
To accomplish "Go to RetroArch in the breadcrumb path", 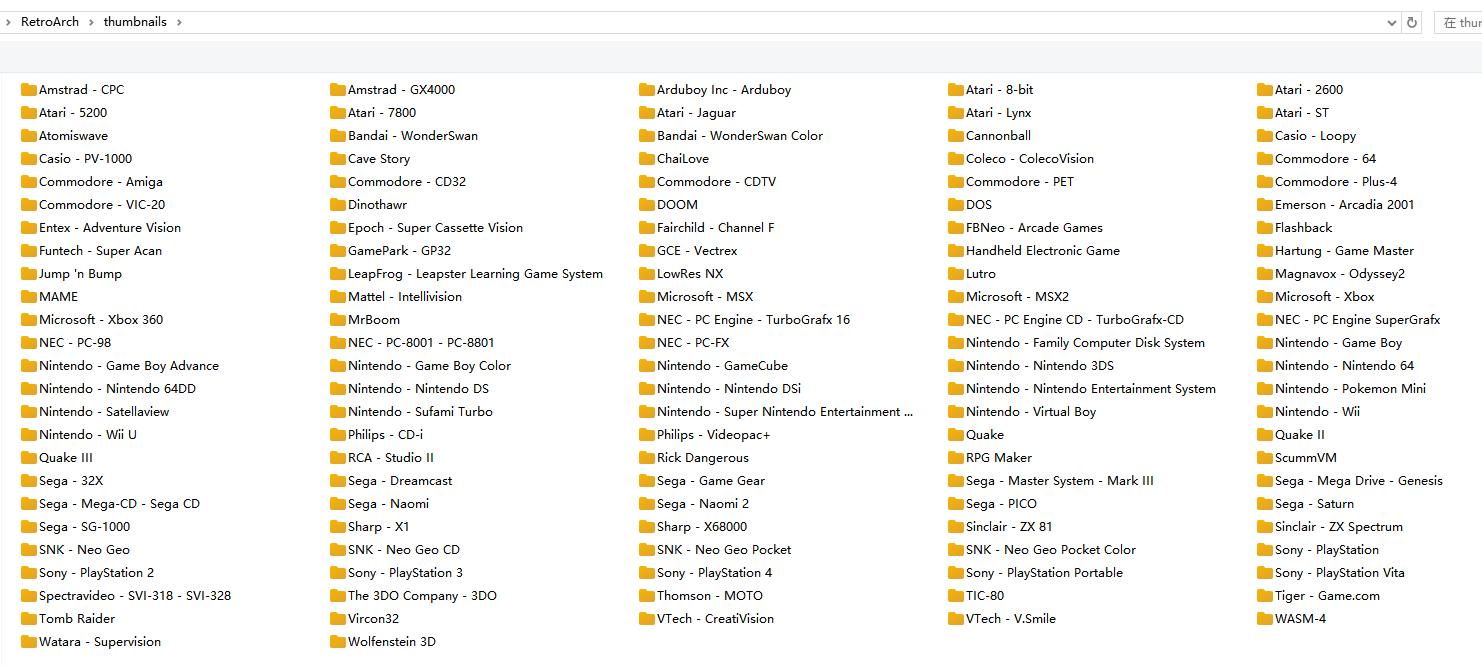I will pyautogui.click(x=50, y=22).
